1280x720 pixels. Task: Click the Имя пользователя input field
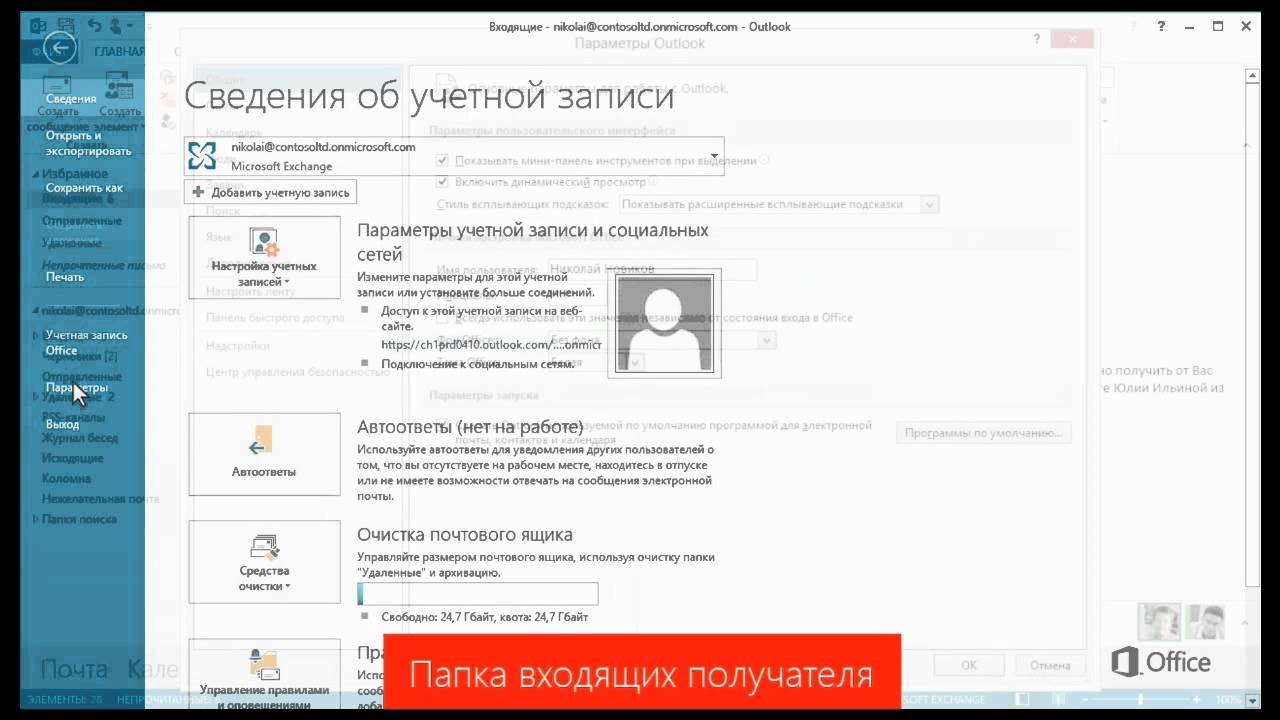[x=652, y=269]
